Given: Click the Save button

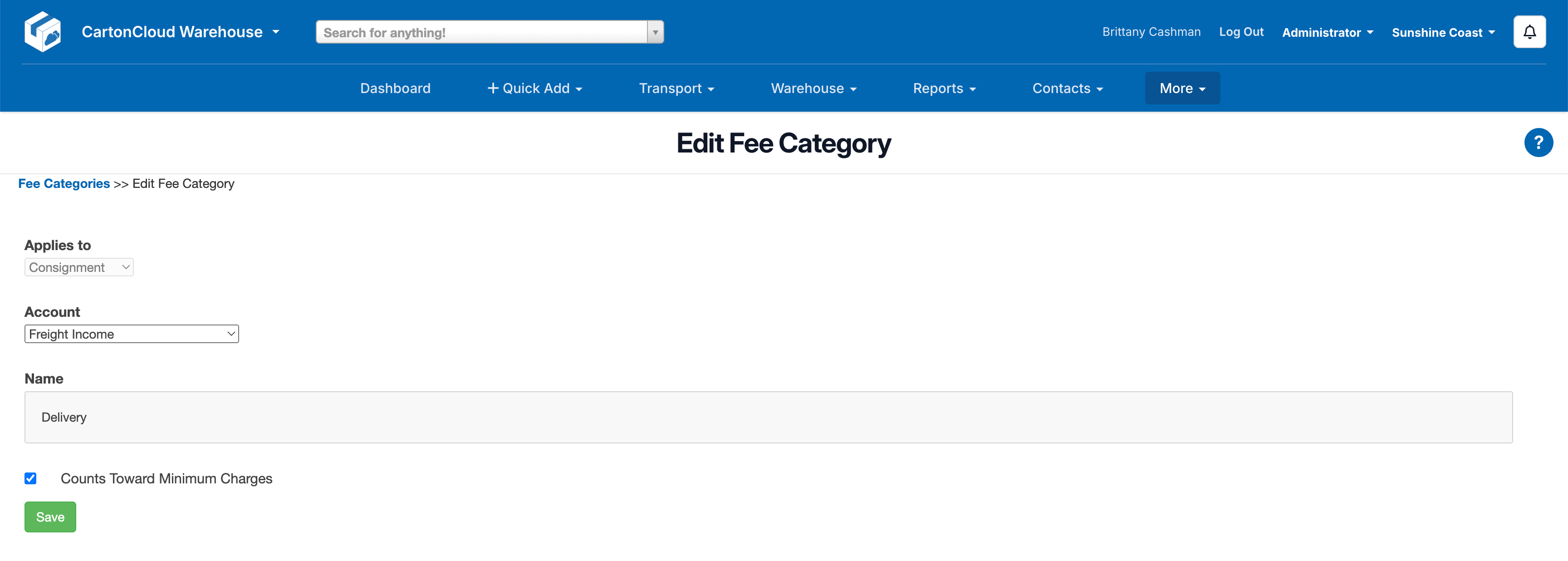Looking at the screenshot, I should pyautogui.click(x=50, y=517).
